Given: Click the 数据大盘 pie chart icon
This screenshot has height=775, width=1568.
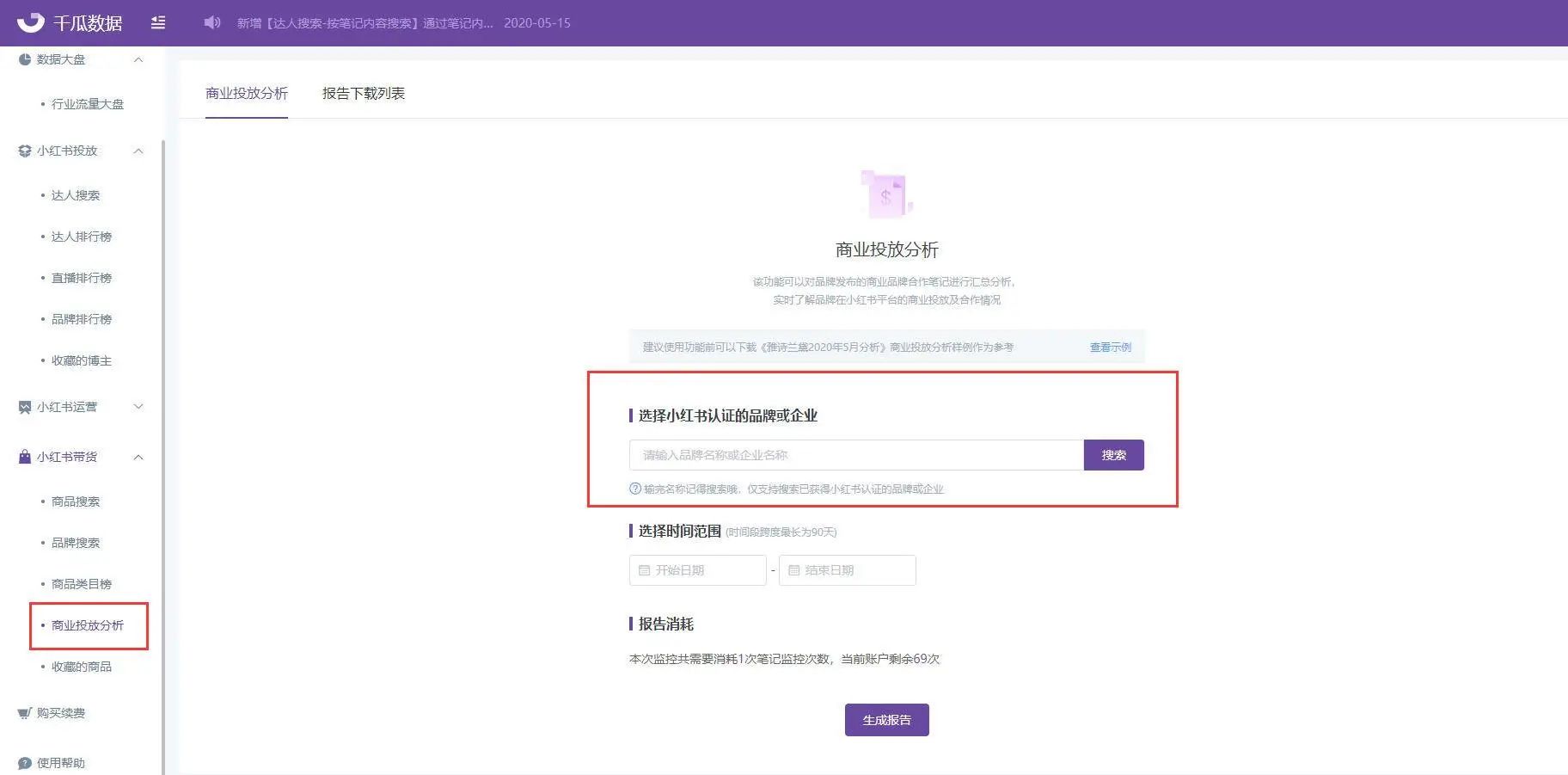Looking at the screenshot, I should pyautogui.click(x=25, y=59).
